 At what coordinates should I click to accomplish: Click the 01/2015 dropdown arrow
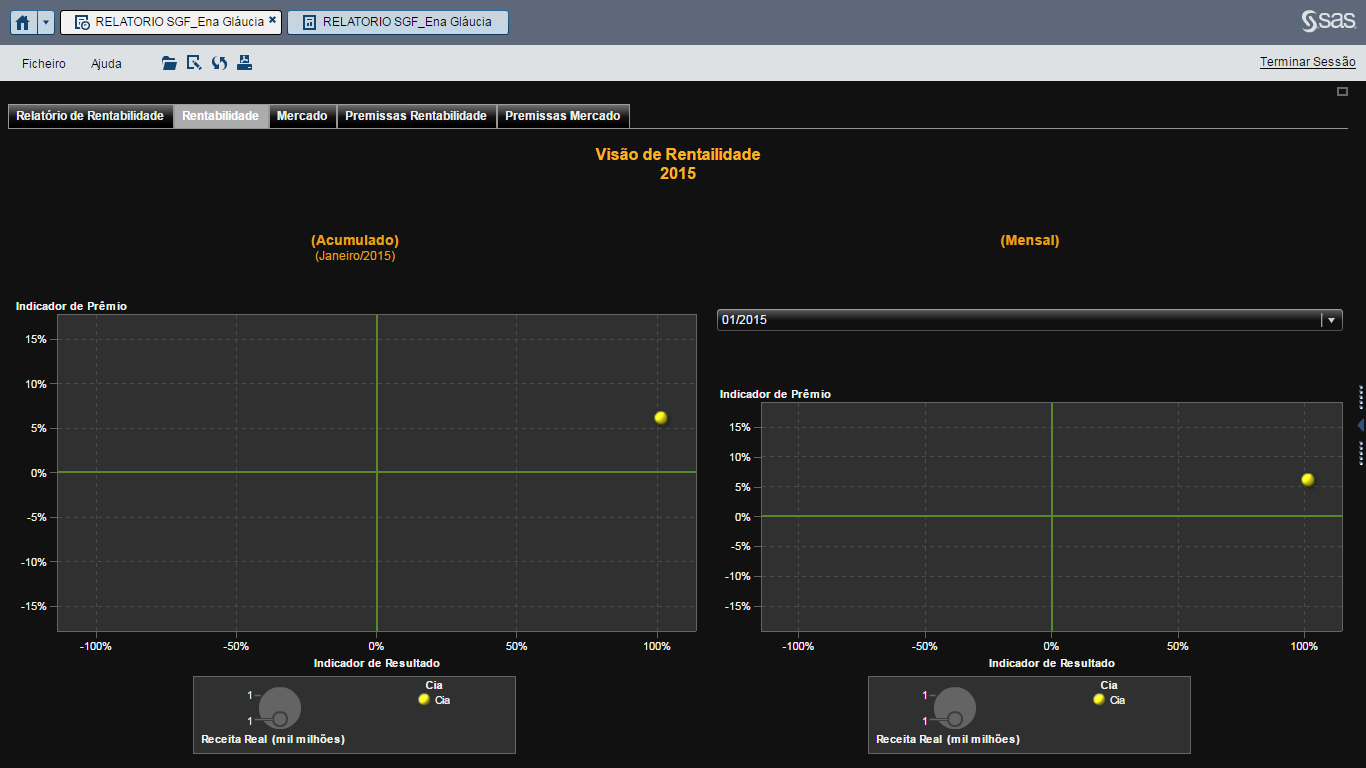1331,320
